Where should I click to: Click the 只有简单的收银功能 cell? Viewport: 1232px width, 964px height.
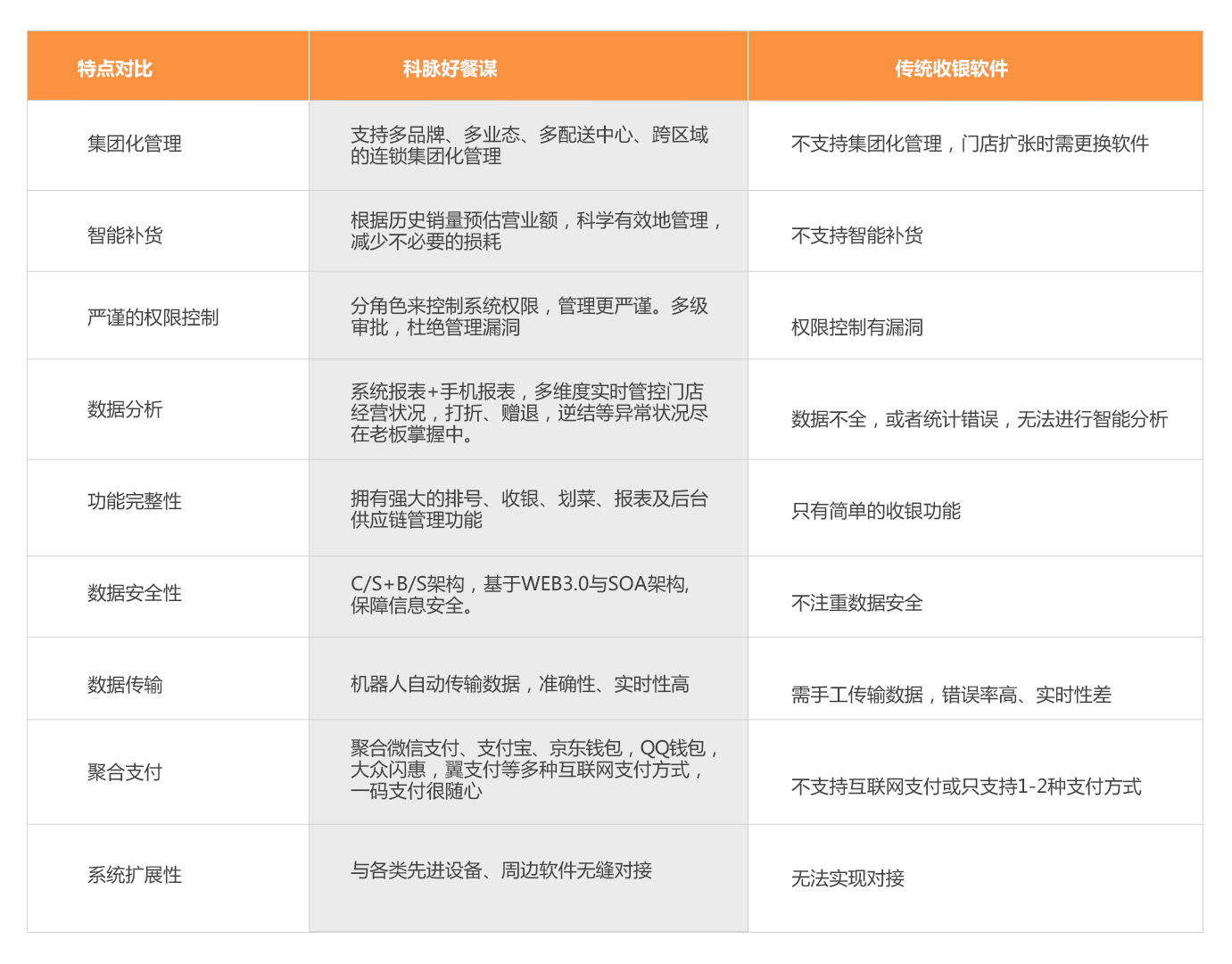(975, 508)
